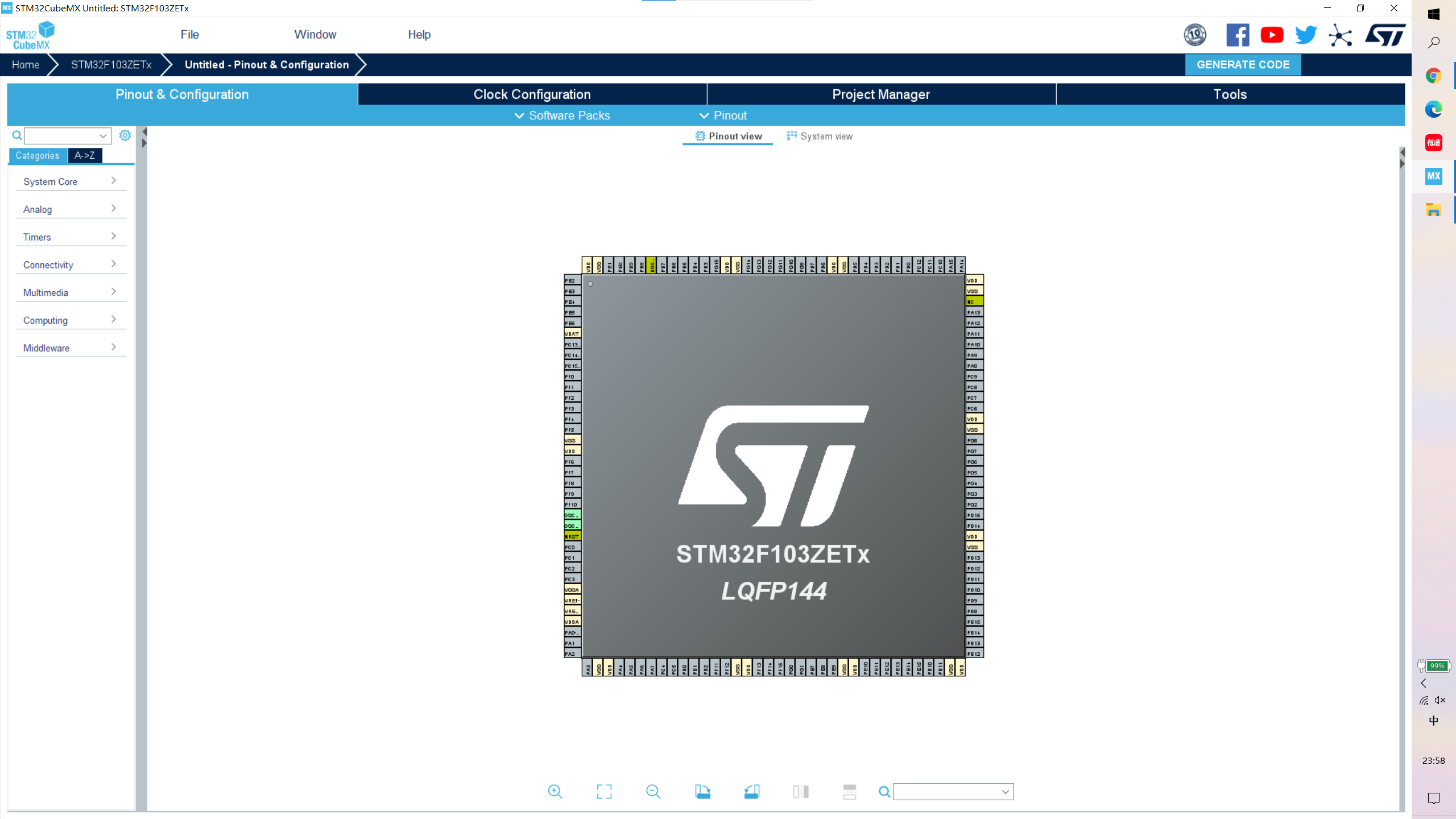Image resolution: width=1456 pixels, height=819 pixels.
Task: Switch to the A->Z list tab
Action: click(85, 155)
